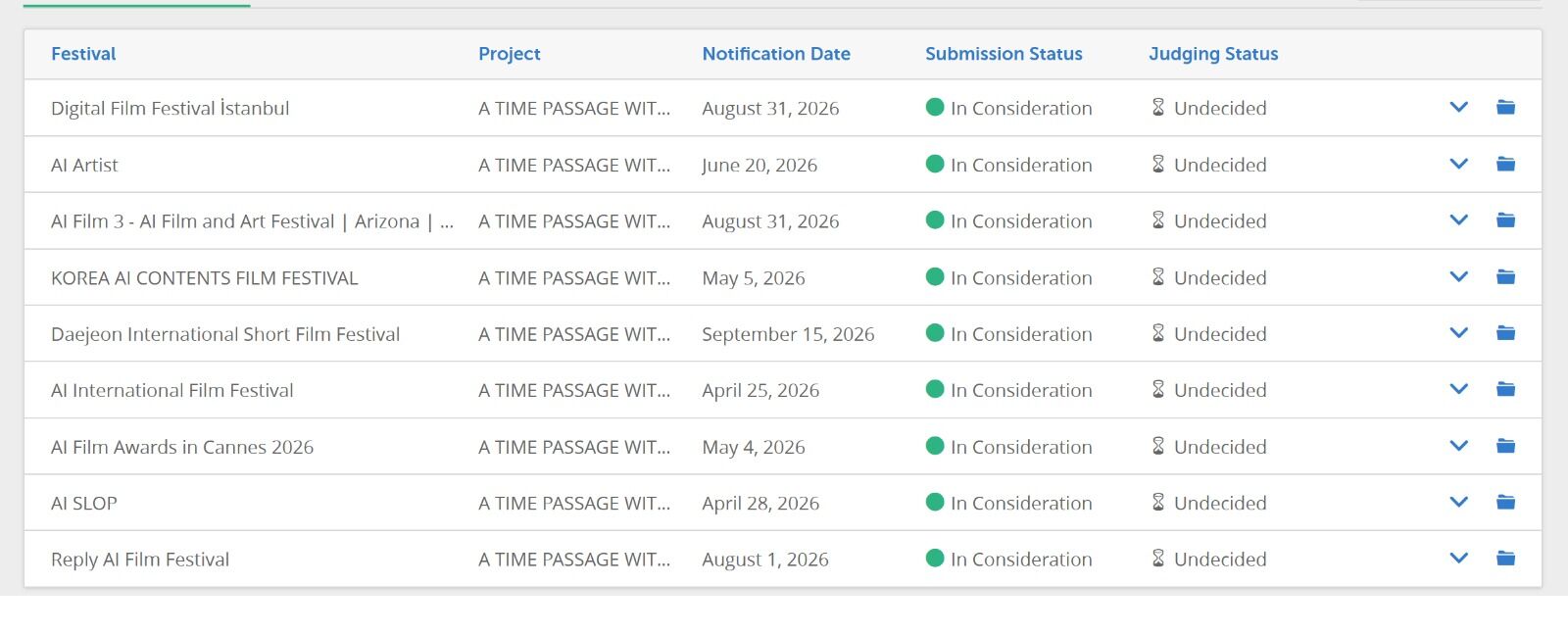Open folder icon for Reply AI Film Festival

tap(1505, 559)
